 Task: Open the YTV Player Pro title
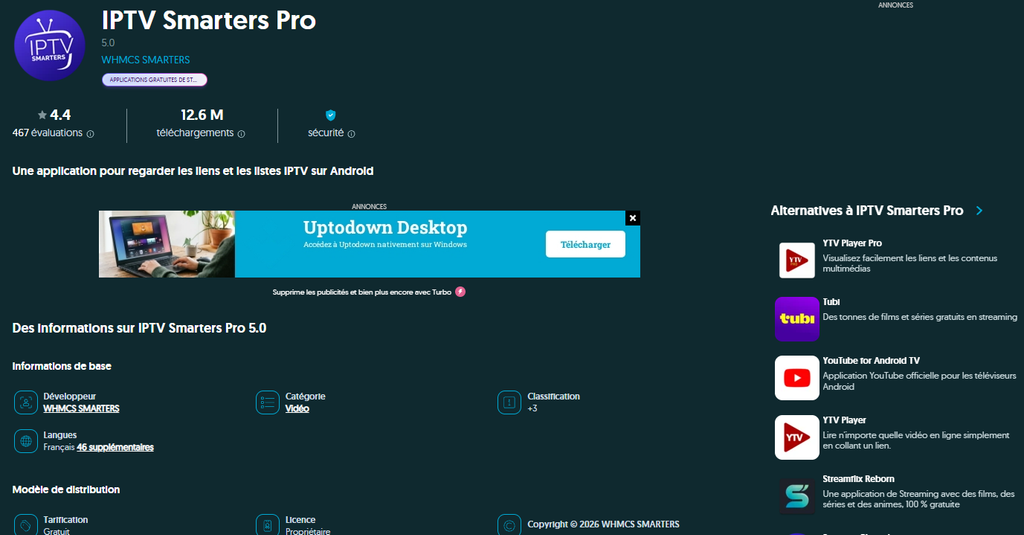(852, 243)
